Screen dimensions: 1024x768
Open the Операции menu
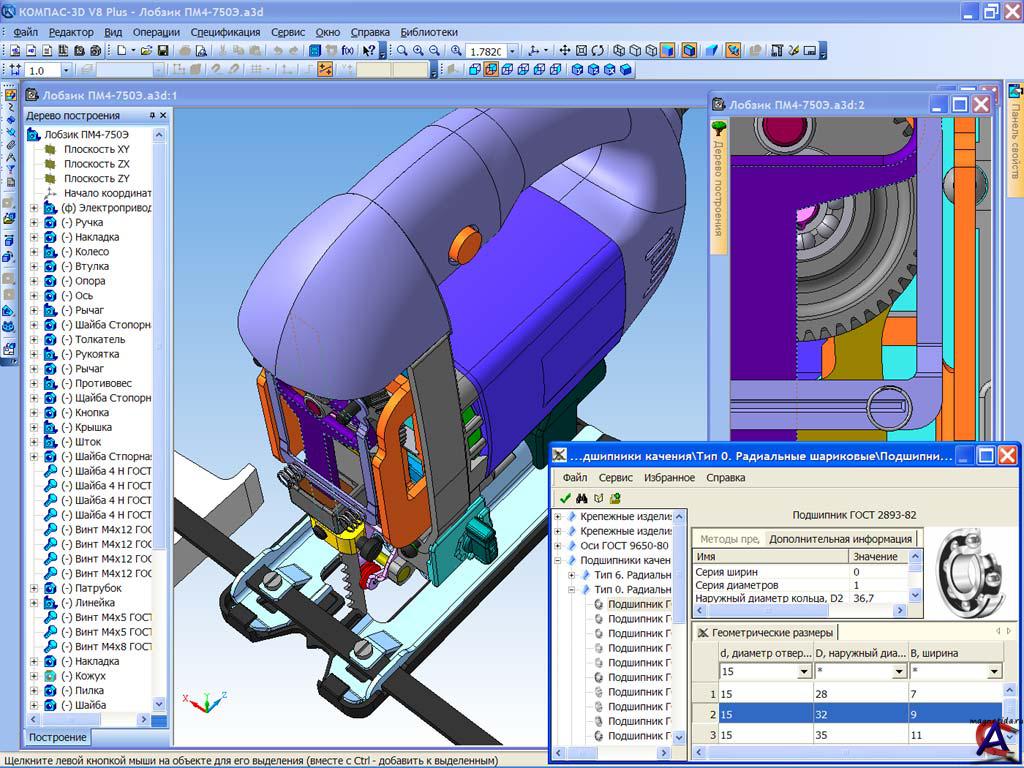(156, 32)
